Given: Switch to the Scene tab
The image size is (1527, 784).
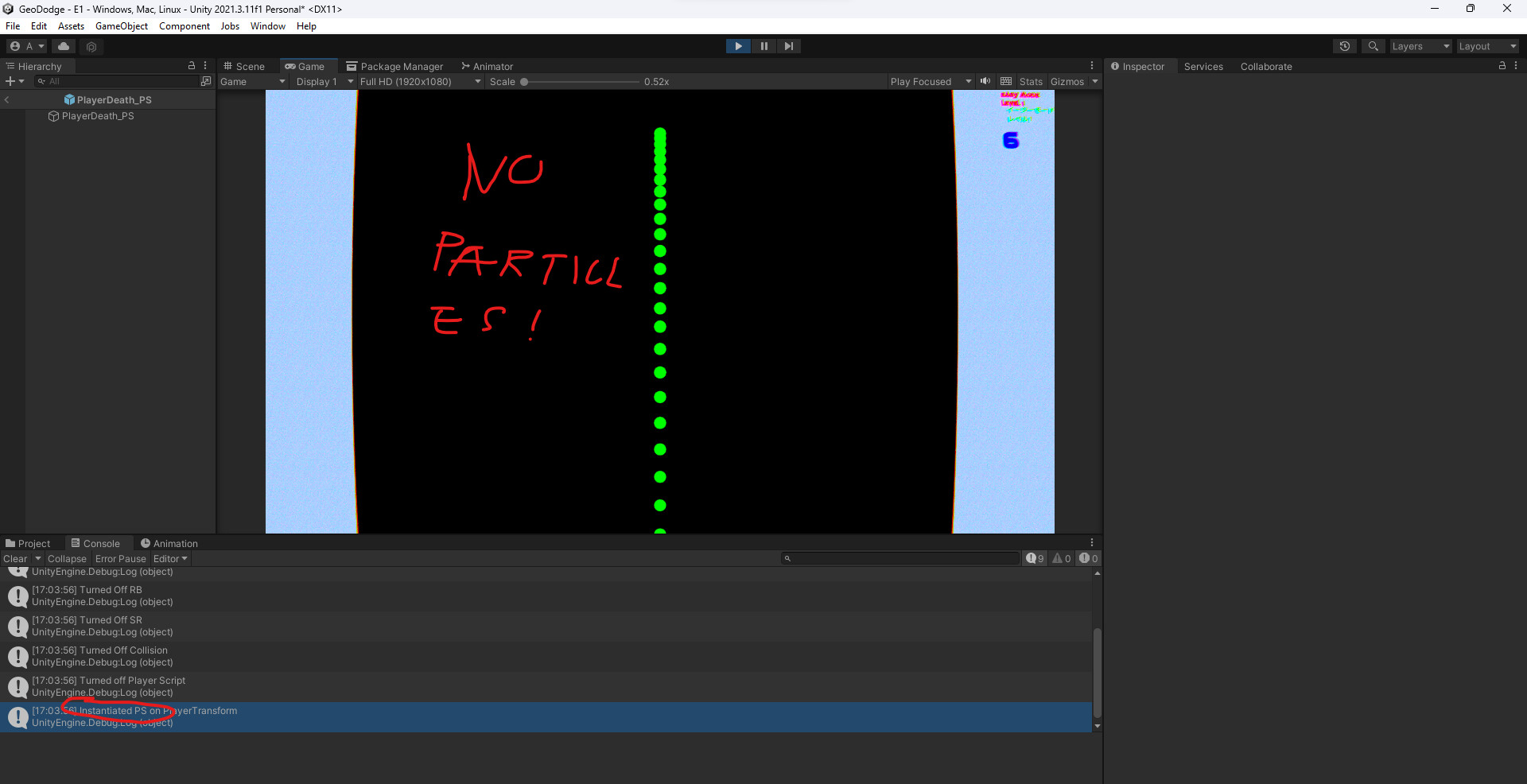Looking at the screenshot, I should (245, 66).
